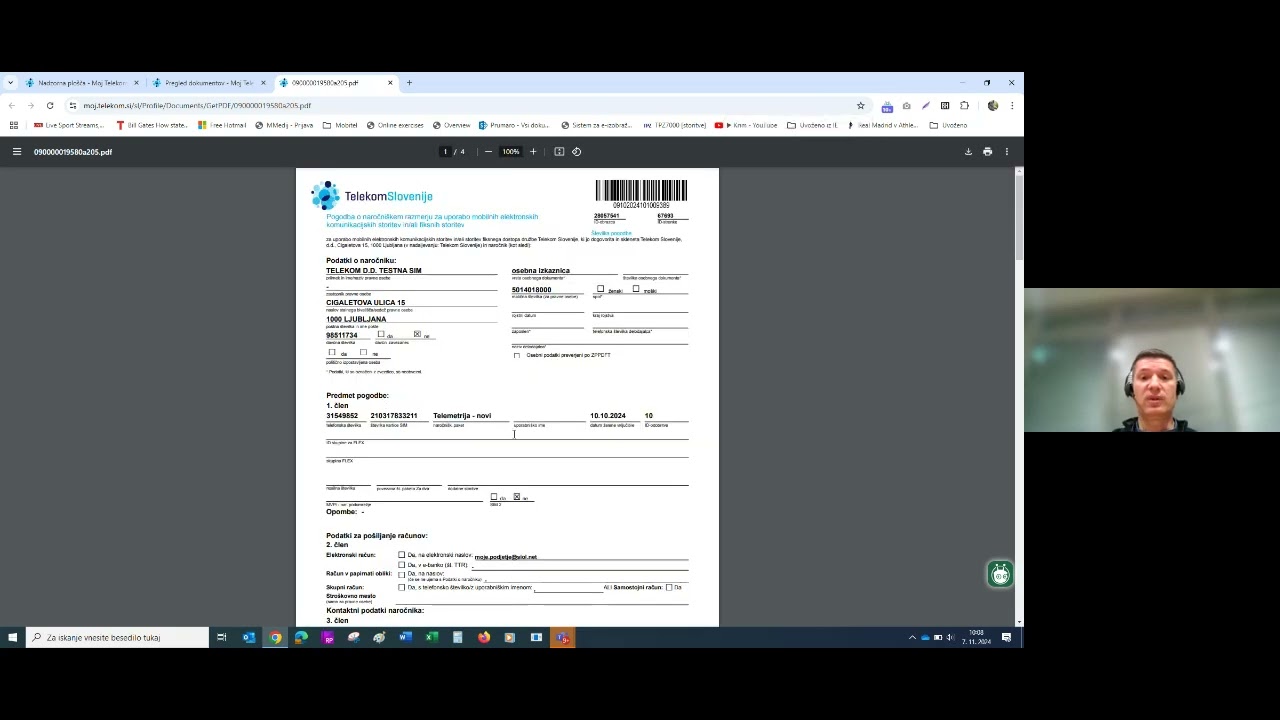Open Online exercises bookmark
Viewport: 1280px width, 720px height.
coord(395,125)
